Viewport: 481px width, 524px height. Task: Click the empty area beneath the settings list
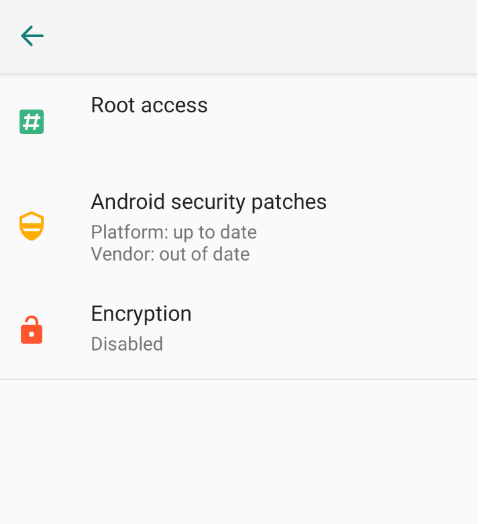pyautogui.click(x=238, y=451)
